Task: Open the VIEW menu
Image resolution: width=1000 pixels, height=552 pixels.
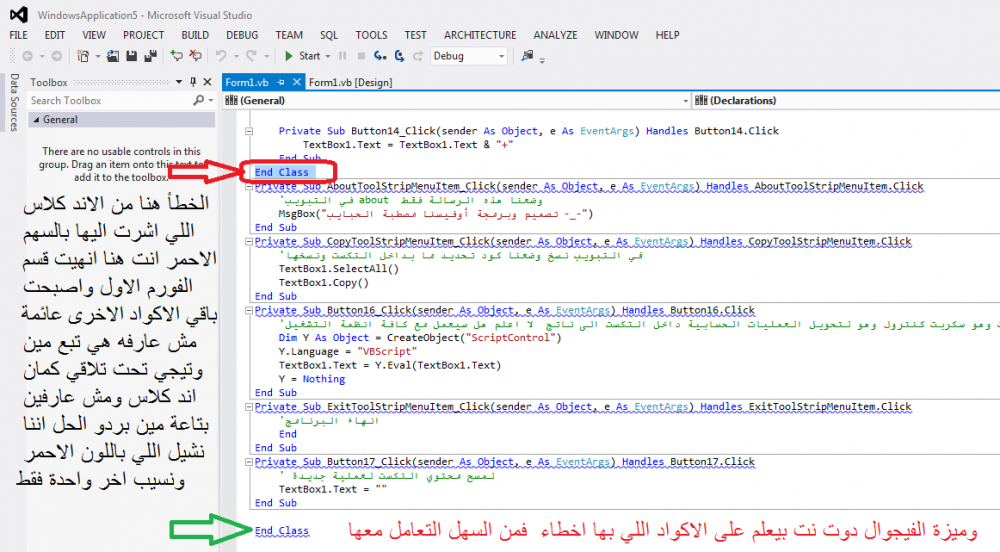Action: click(94, 35)
